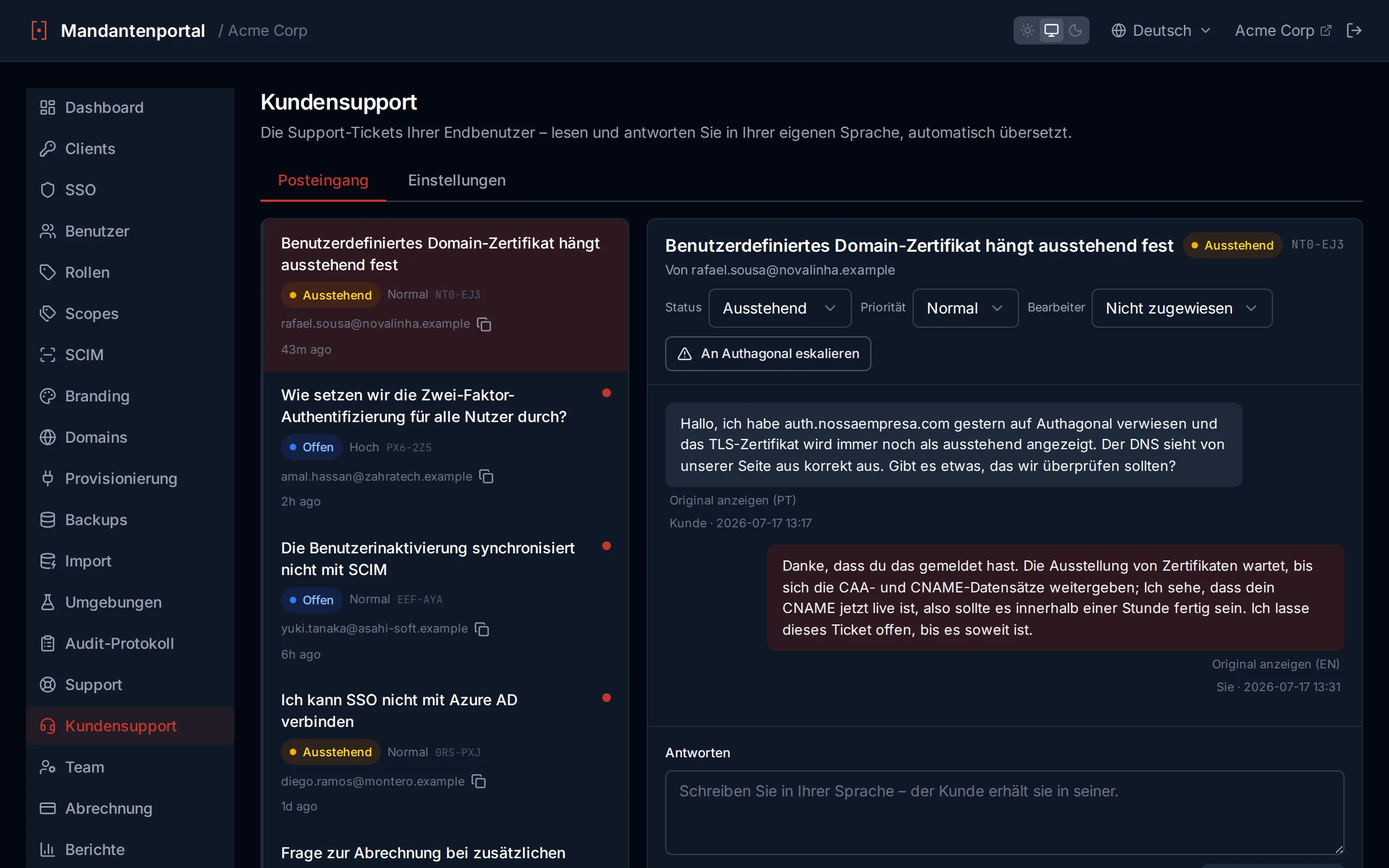This screenshot has width=1389, height=868.
Task: Click Original anzeigen (PT) link
Action: pyautogui.click(x=732, y=500)
